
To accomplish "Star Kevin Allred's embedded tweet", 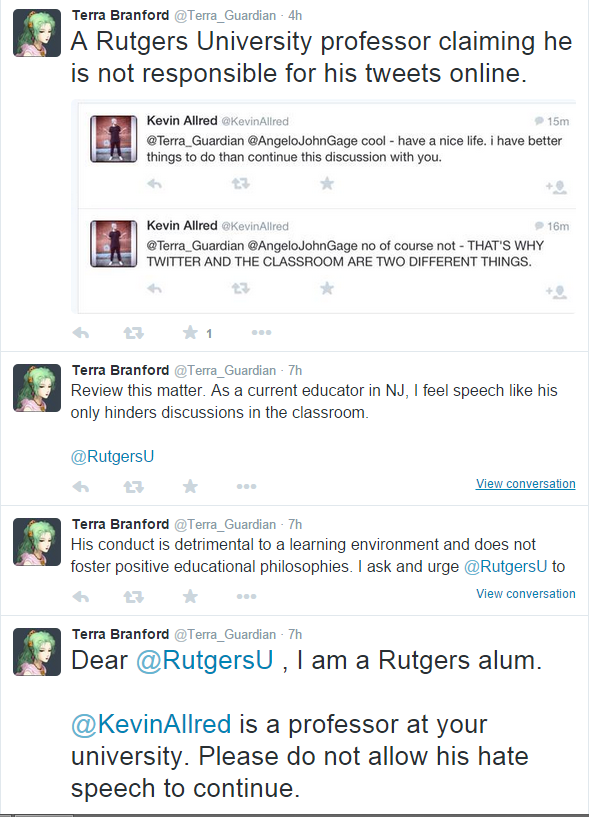I will click(x=326, y=185).
